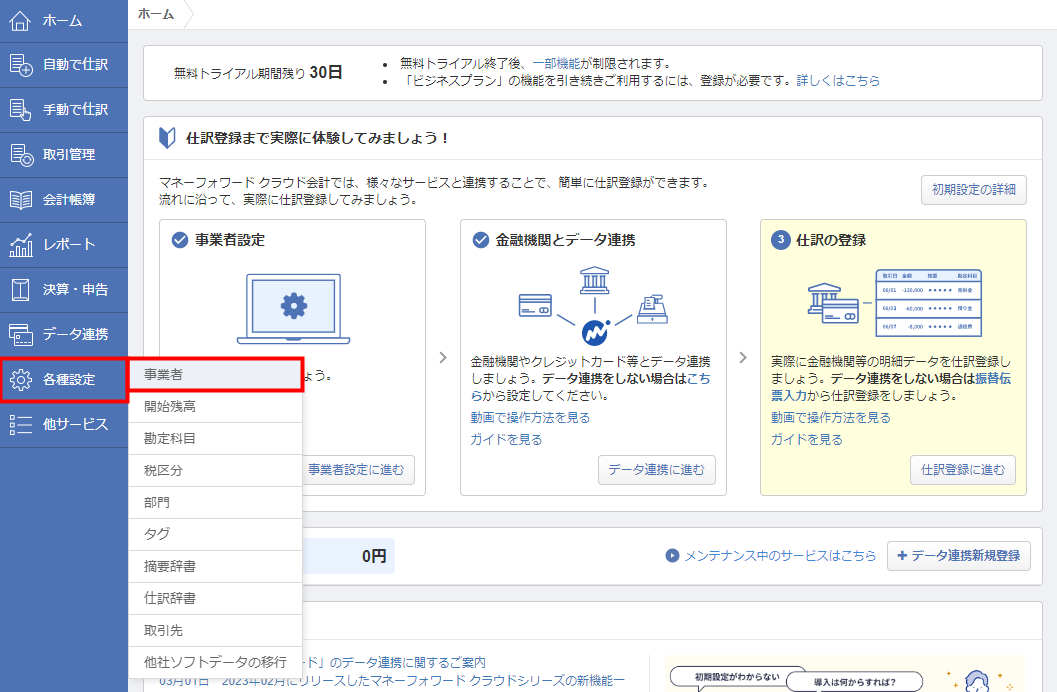Open 他サービス menu
1057x692 pixels.
click(63, 424)
